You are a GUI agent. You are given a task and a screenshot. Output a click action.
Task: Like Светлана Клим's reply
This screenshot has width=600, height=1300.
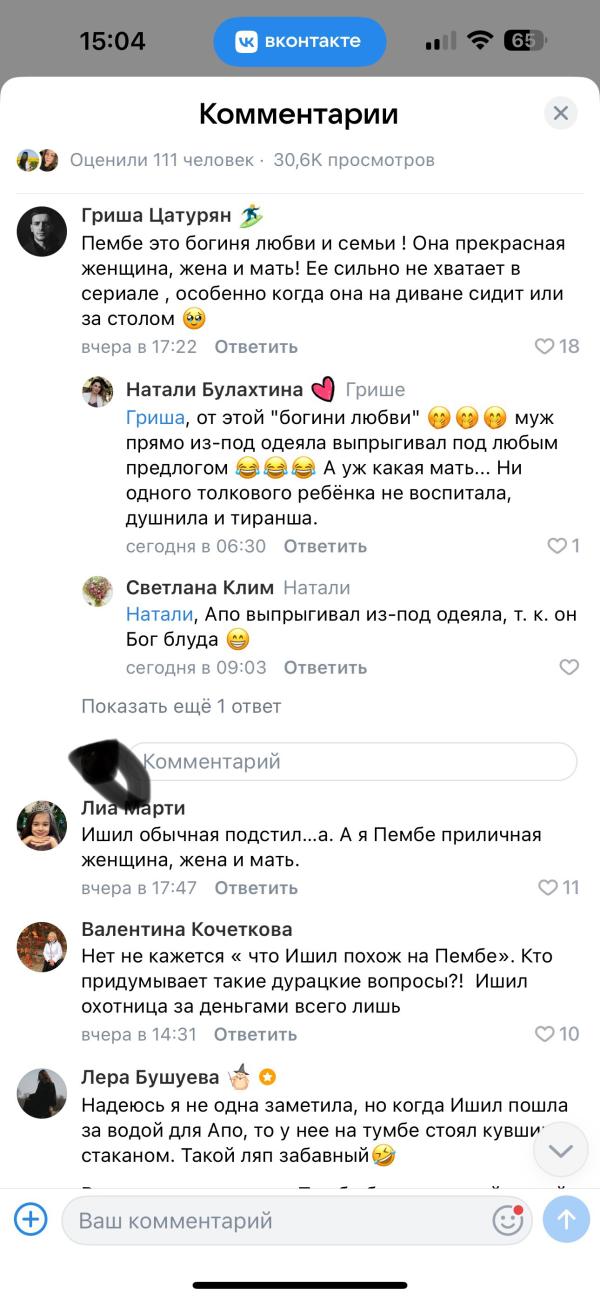pos(569,667)
